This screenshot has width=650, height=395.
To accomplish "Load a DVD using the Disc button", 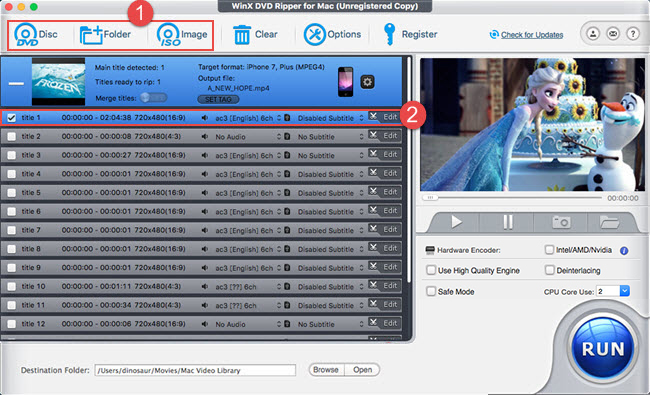I will [x=36, y=34].
